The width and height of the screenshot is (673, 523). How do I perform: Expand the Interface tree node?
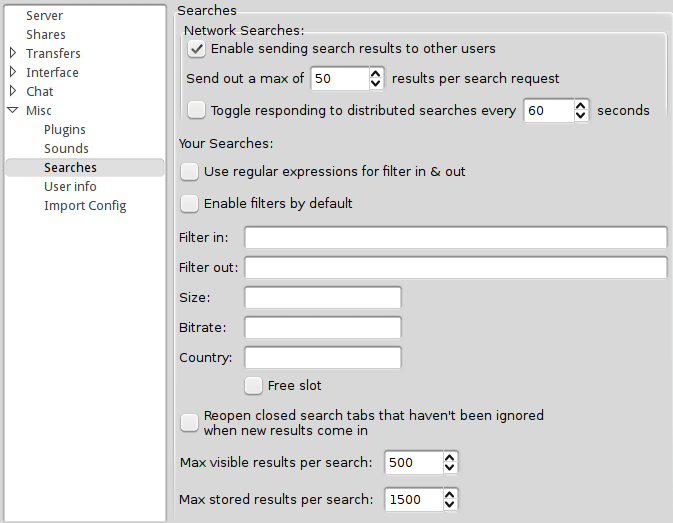click(13, 72)
